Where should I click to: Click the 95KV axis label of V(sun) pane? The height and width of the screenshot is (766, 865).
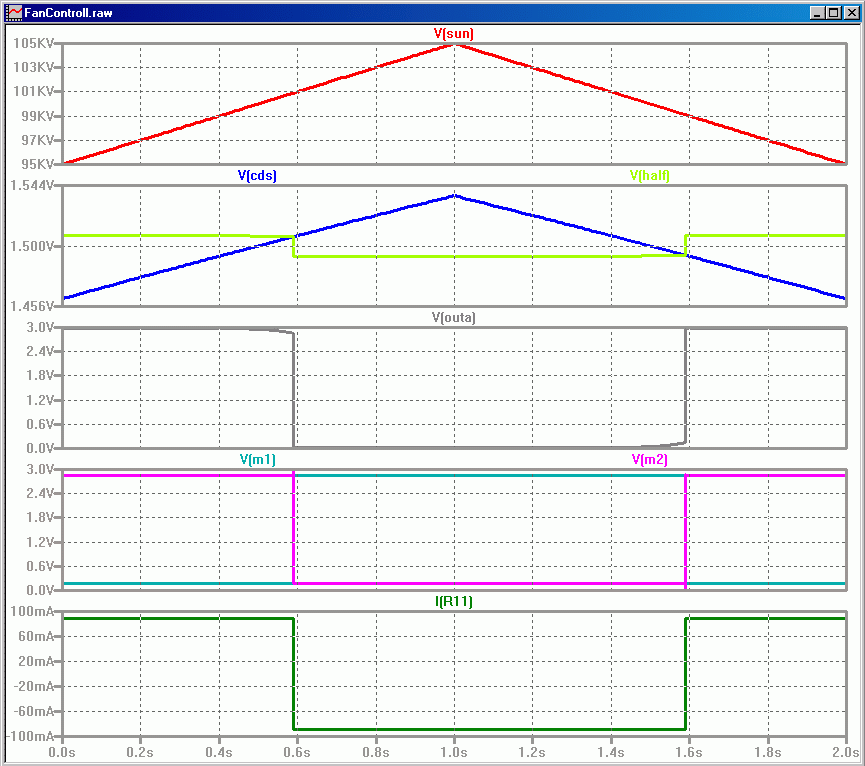point(38,164)
